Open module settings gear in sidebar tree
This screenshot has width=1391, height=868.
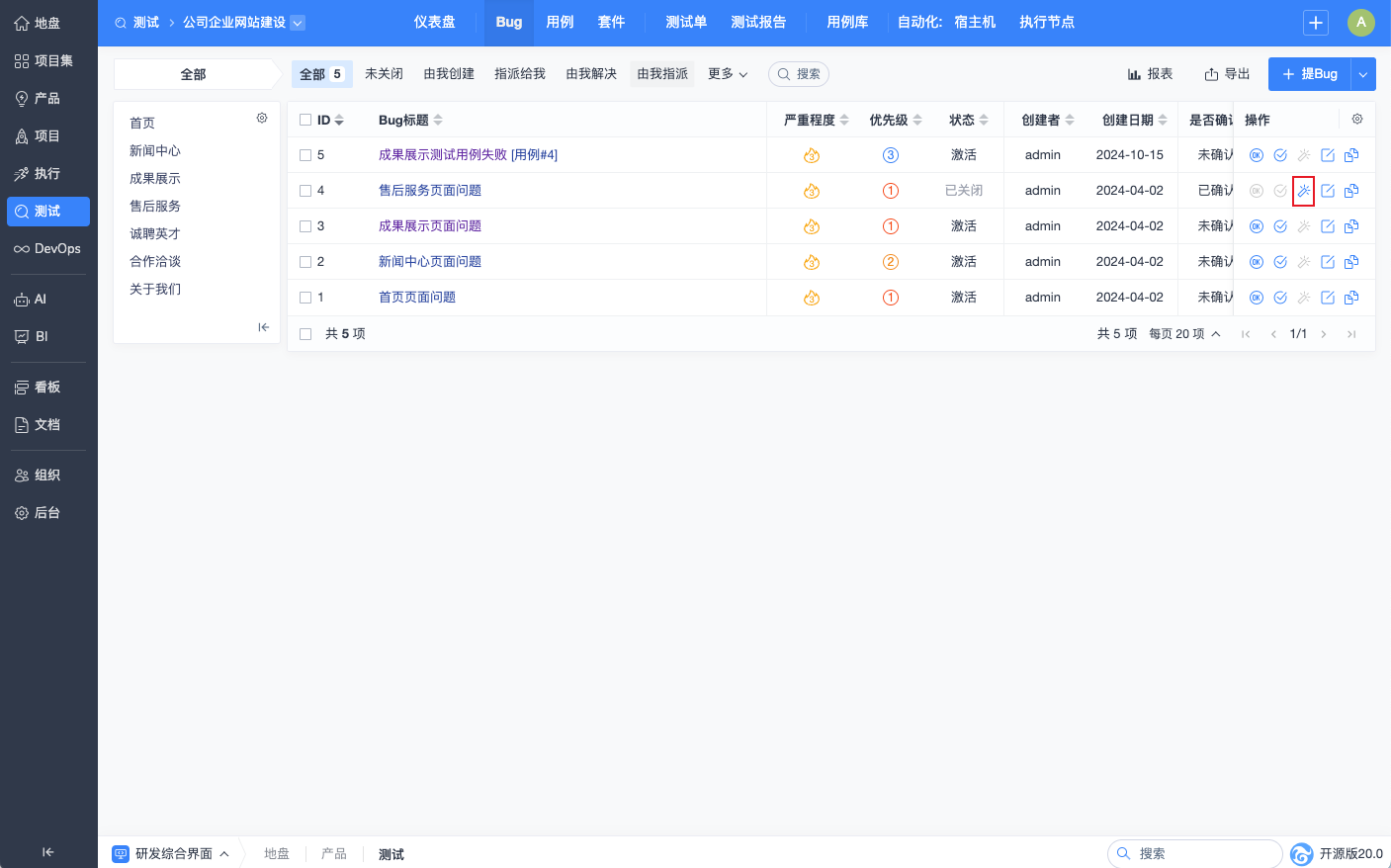[262, 118]
